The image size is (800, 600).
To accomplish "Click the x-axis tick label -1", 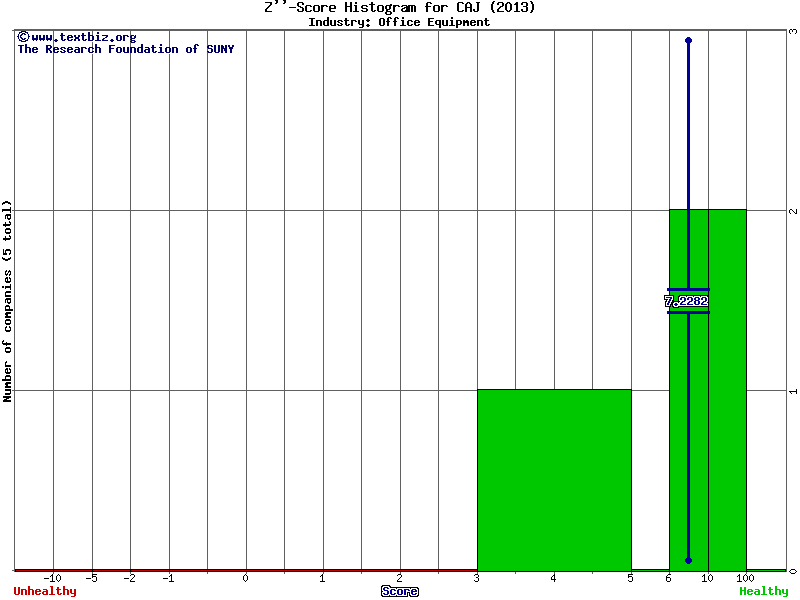I will pos(168,579).
